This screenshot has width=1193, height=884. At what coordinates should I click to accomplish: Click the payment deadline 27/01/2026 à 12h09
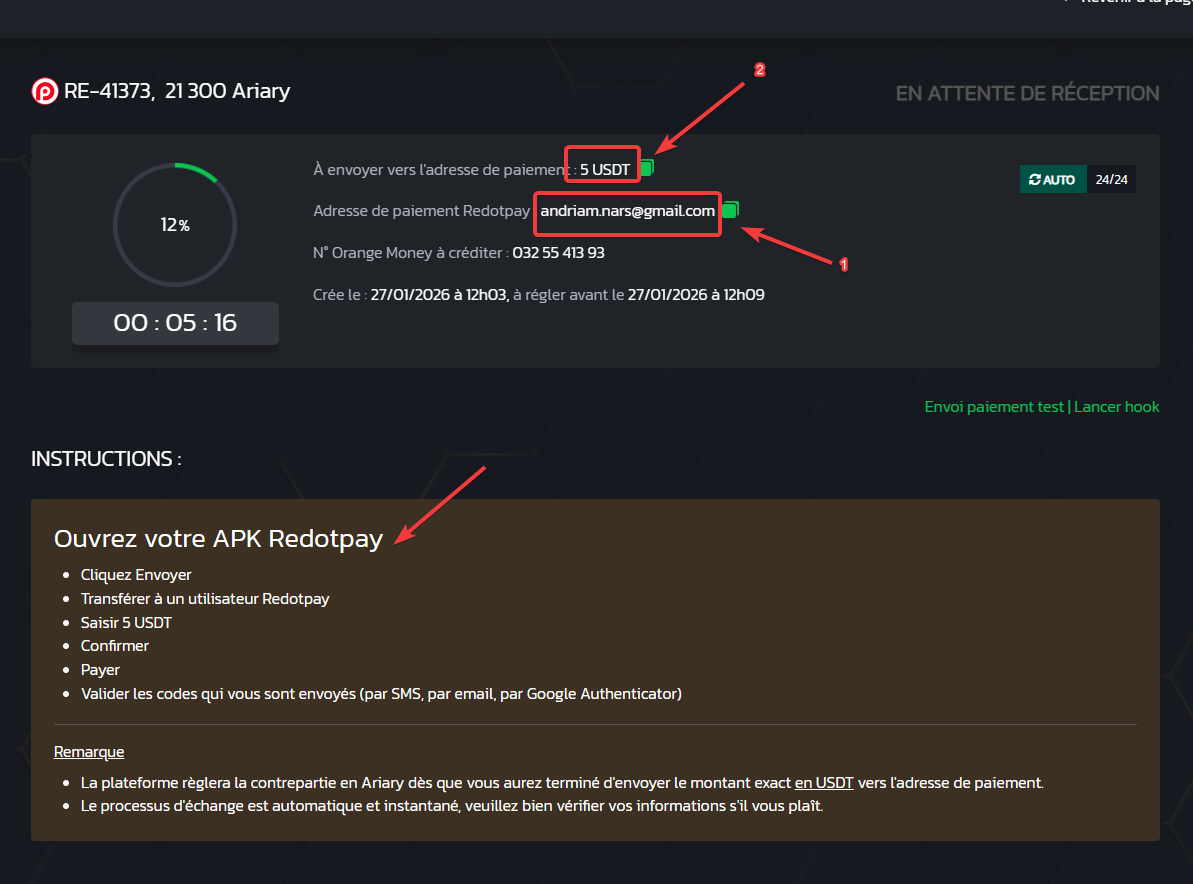pos(696,294)
